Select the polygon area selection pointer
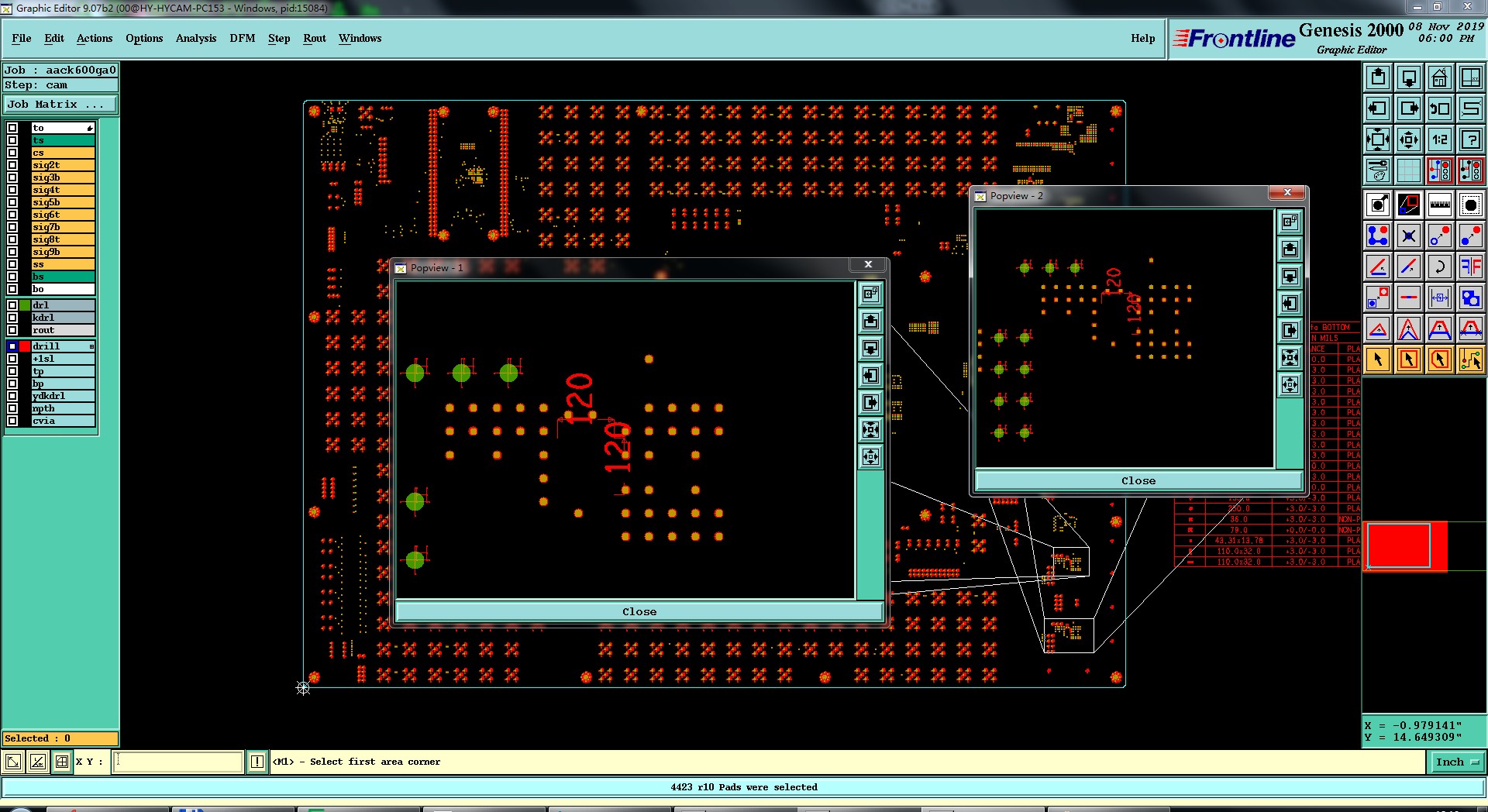This screenshot has width=1488, height=812. pos(1440,360)
